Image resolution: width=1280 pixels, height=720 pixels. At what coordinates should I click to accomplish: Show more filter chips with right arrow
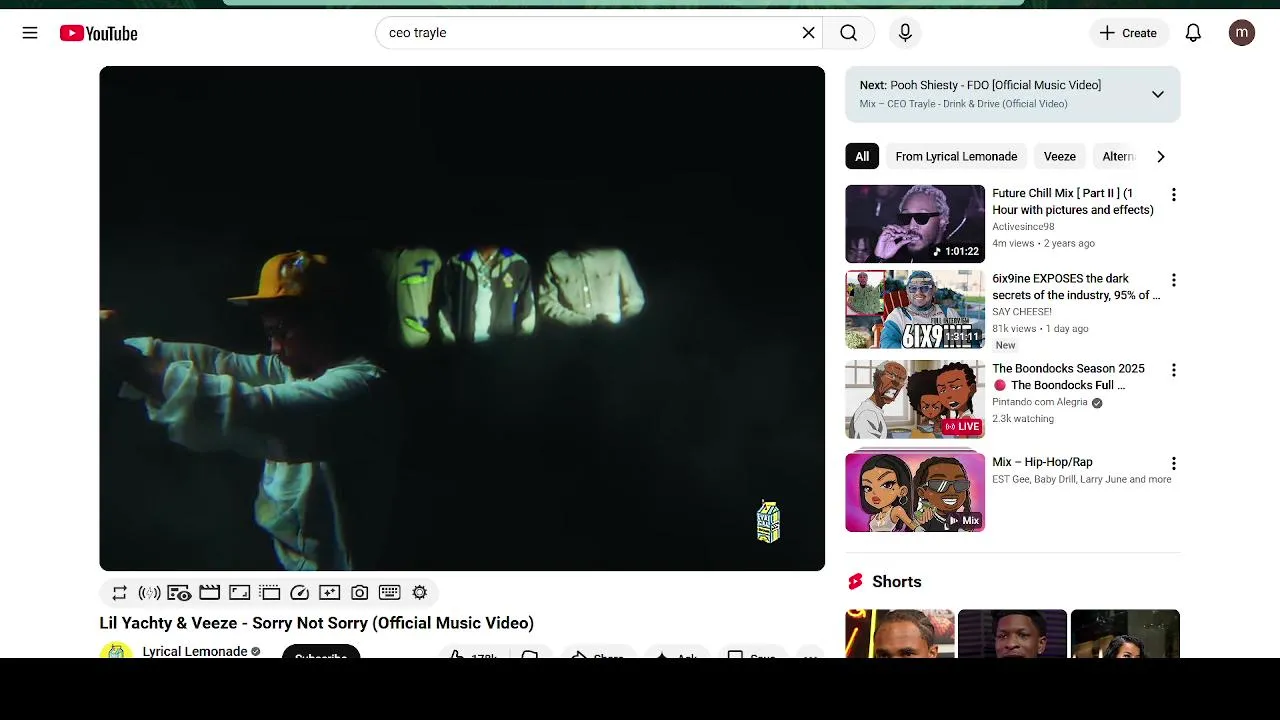coord(1160,156)
